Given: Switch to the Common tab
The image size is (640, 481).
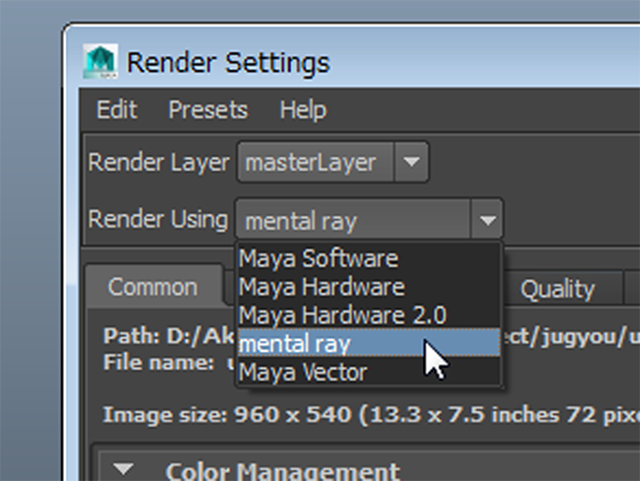Looking at the screenshot, I should coord(153,287).
